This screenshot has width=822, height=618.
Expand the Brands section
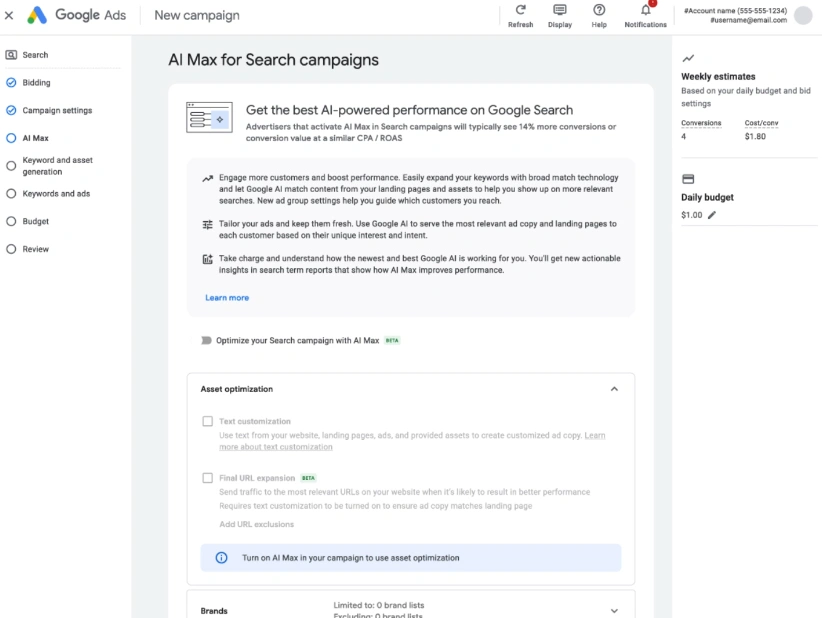(614, 610)
